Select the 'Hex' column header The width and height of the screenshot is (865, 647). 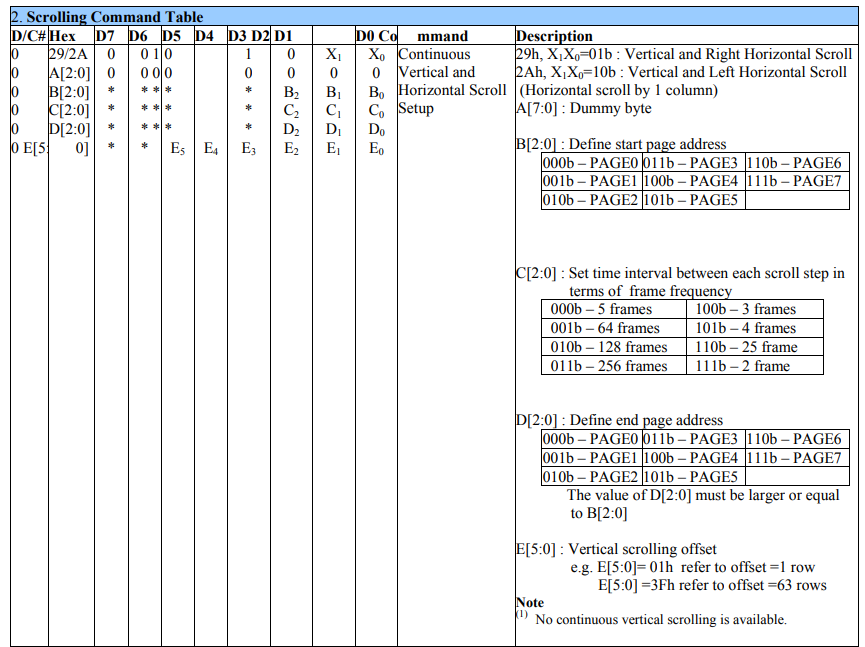tap(62, 36)
